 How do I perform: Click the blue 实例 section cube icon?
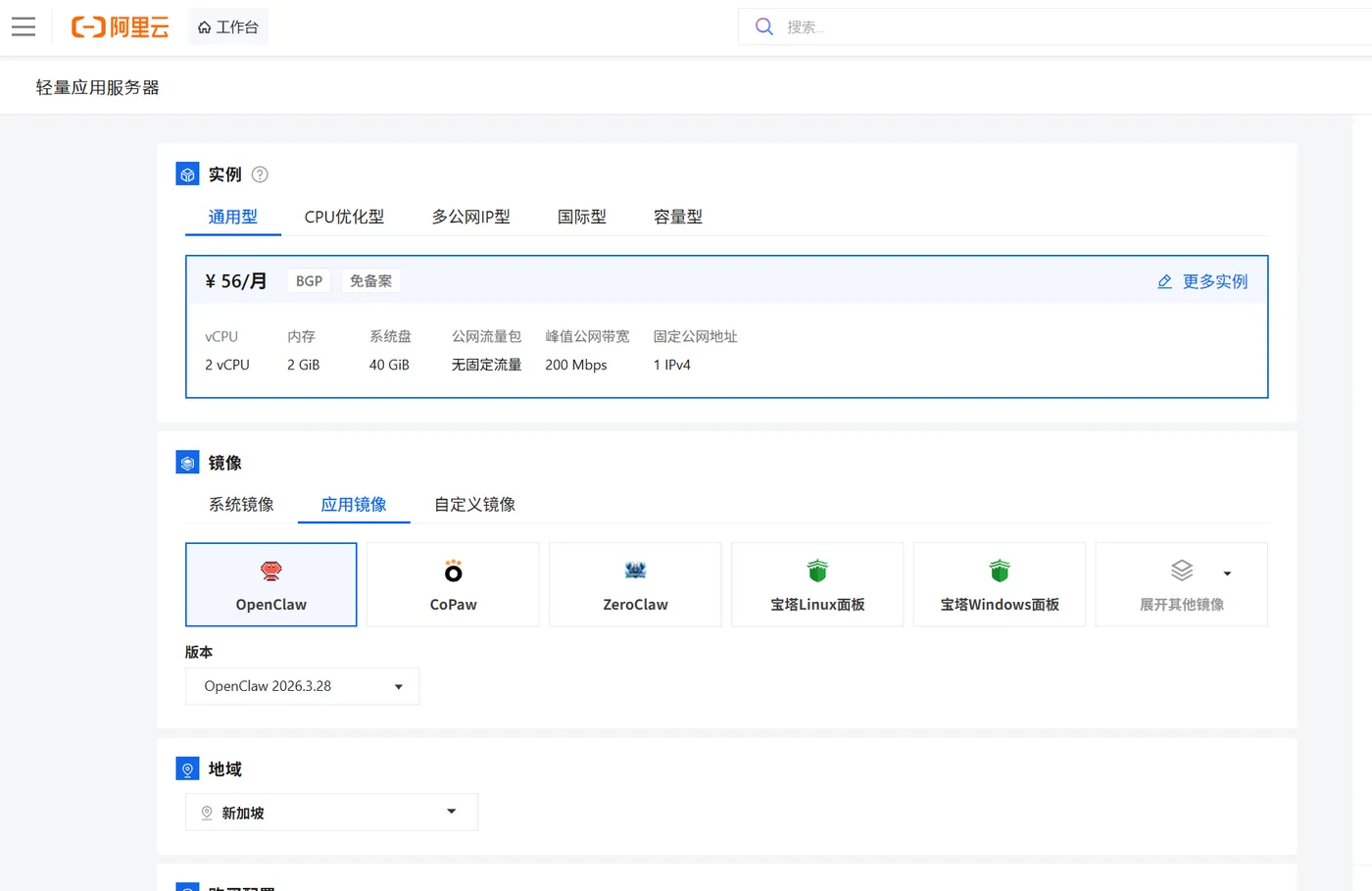187,173
